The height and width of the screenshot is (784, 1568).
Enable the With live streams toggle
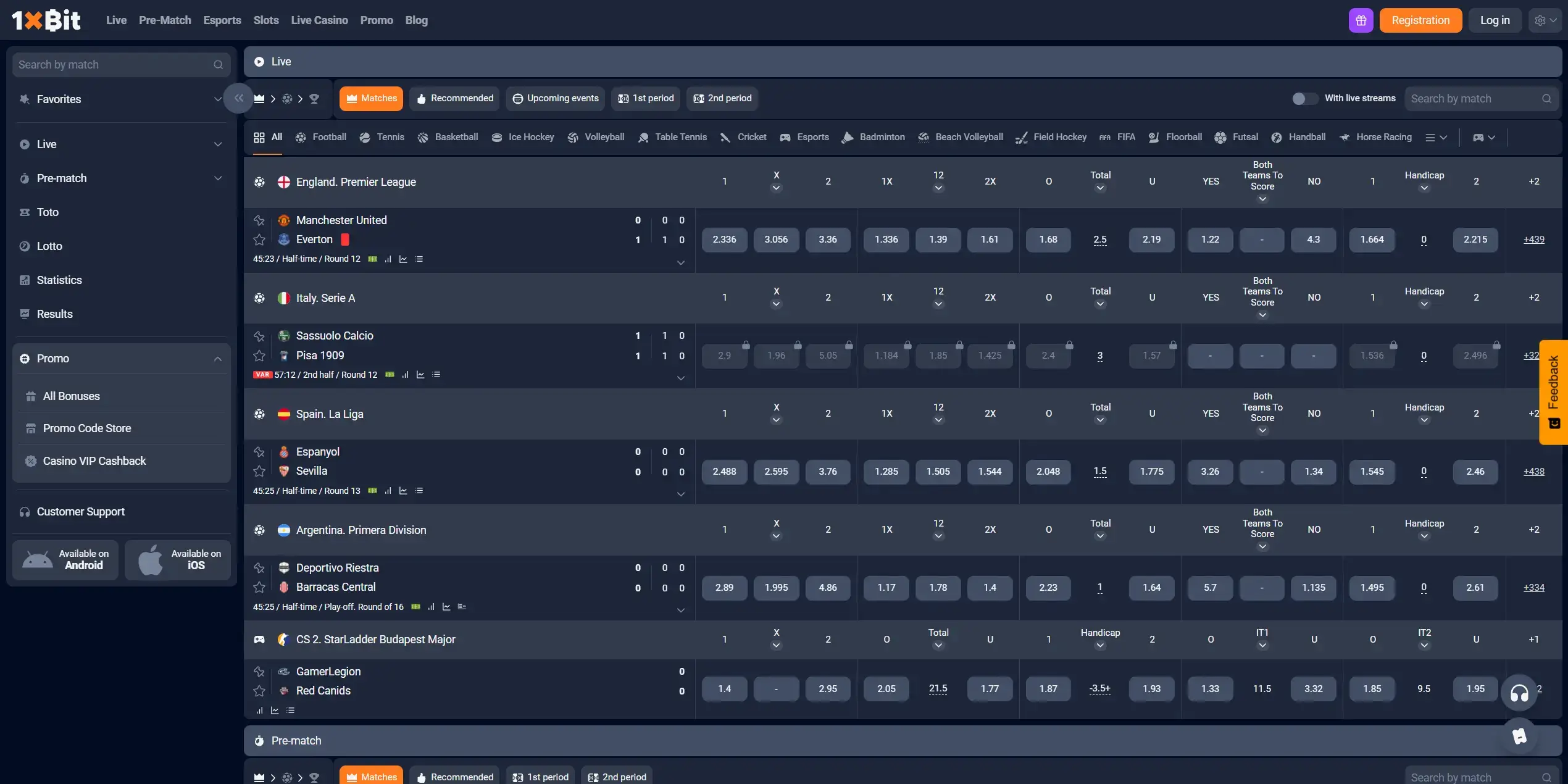(1305, 98)
